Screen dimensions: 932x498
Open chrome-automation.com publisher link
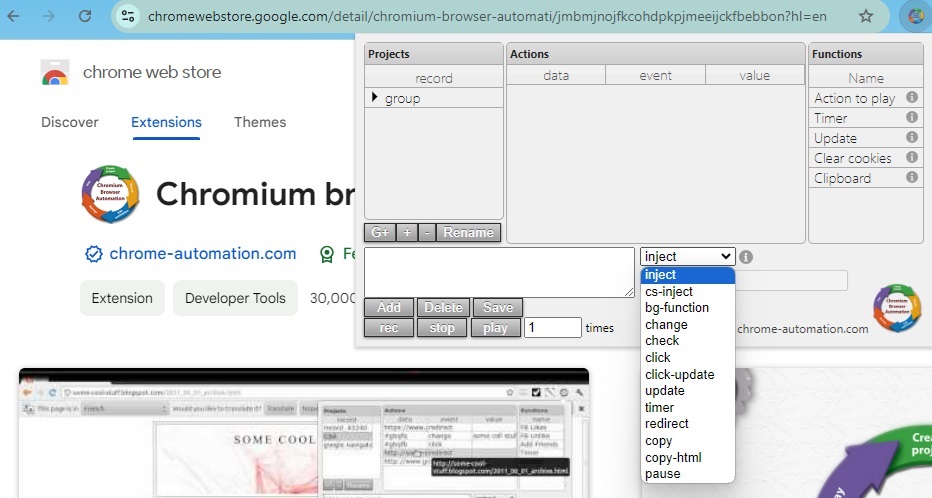click(203, 254)
